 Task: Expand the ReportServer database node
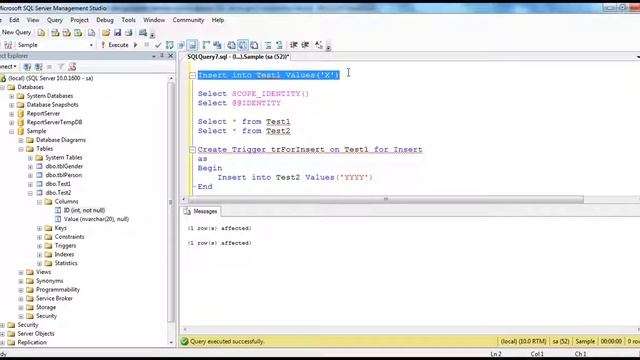click(x=11, y=114)
